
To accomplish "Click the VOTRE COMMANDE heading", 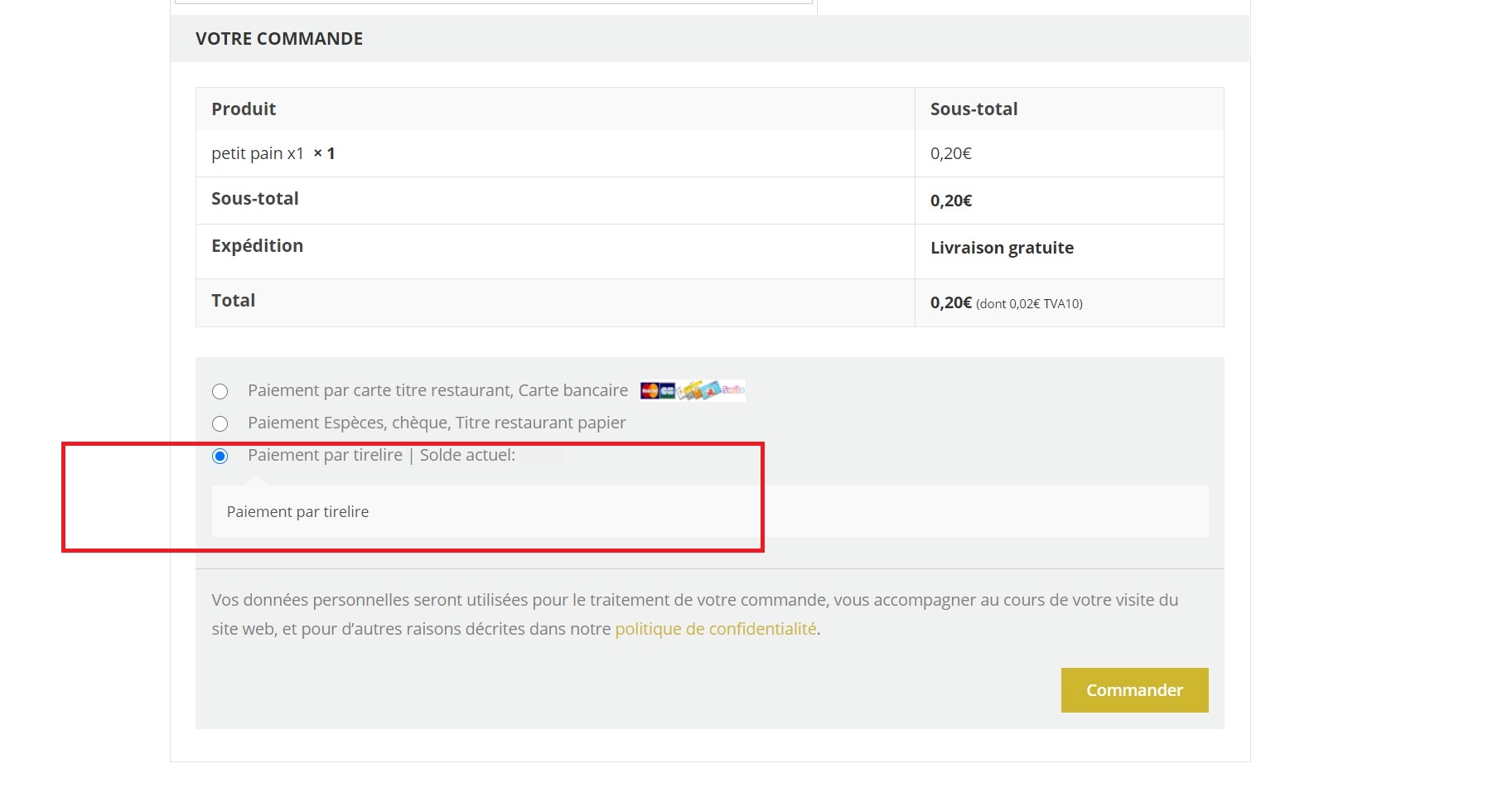I will tap(279, 39).
